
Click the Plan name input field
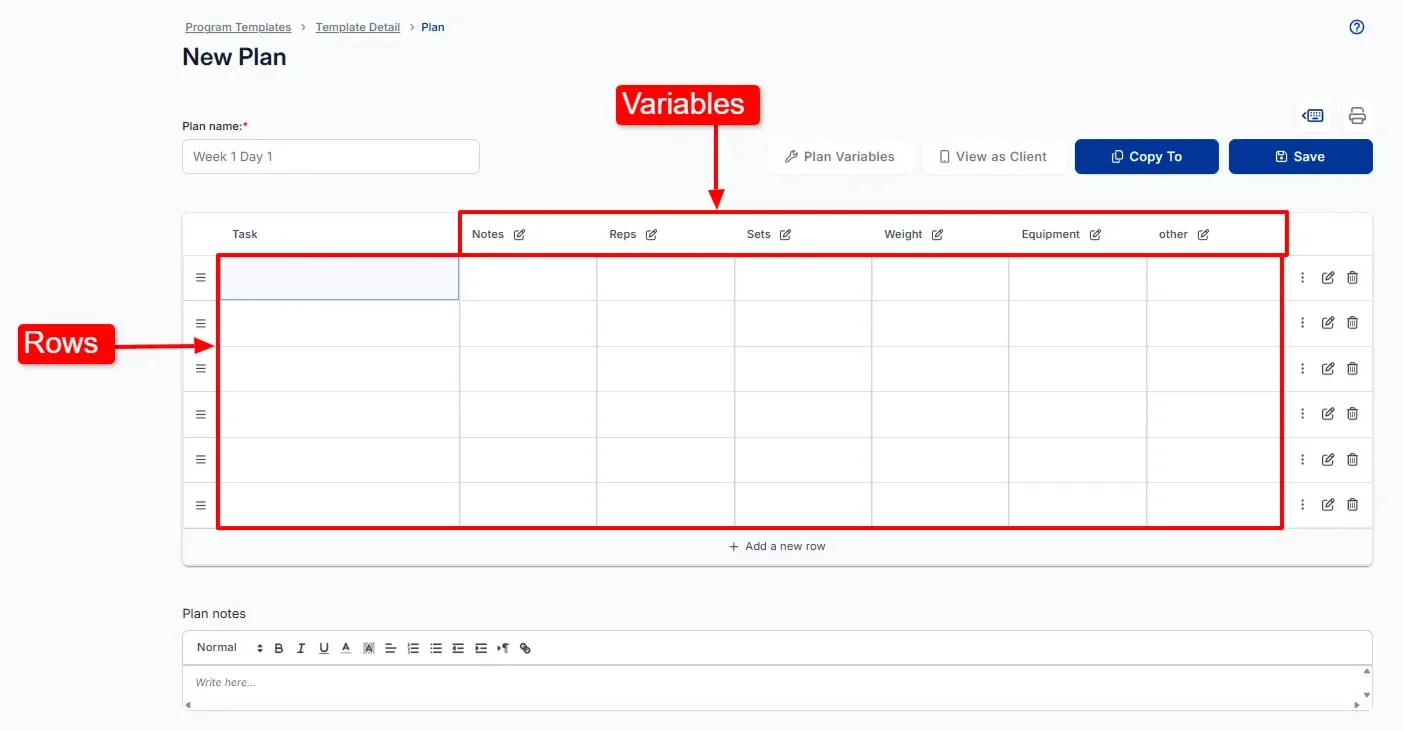331,157
